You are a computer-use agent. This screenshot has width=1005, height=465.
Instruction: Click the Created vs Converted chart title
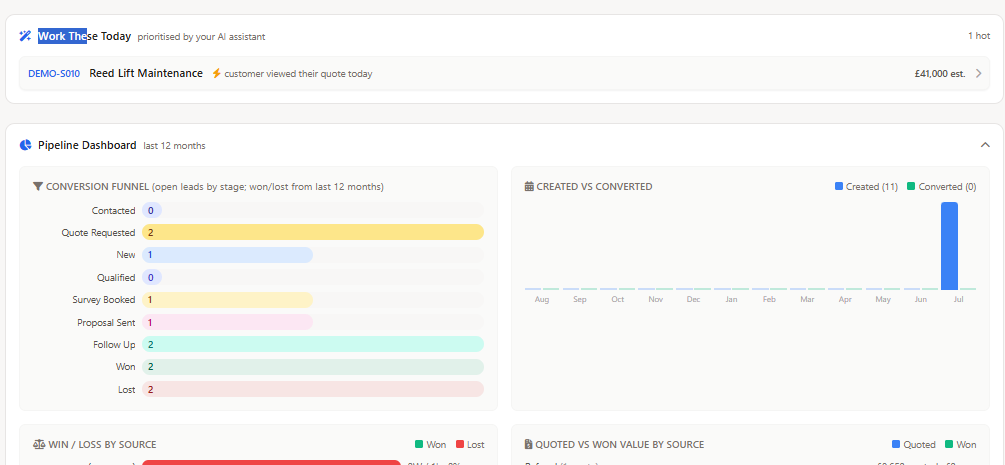594,187
